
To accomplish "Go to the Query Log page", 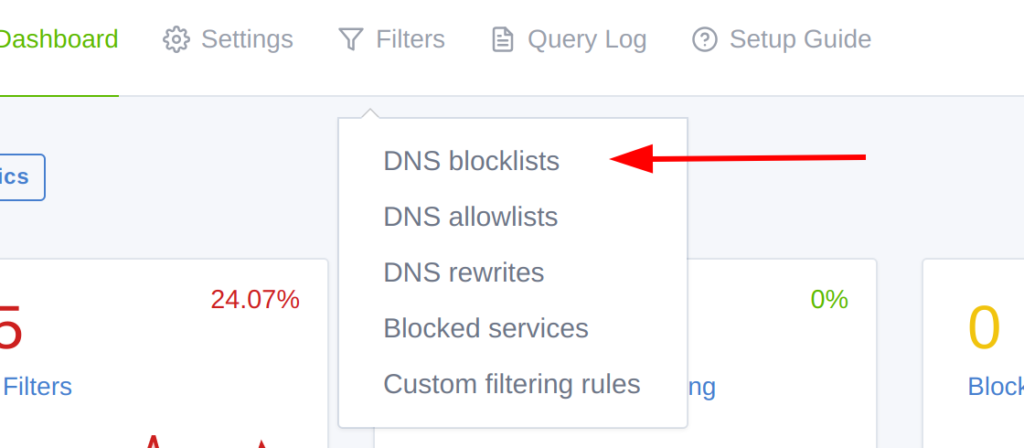I will click(587, 40).
